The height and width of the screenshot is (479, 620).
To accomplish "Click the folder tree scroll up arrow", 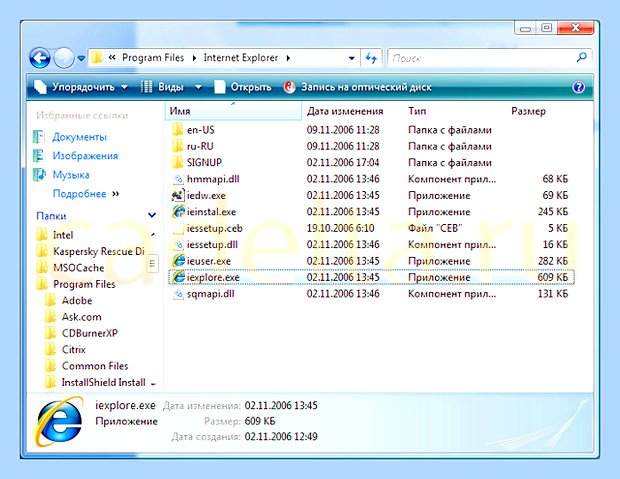I will [153, 235].
